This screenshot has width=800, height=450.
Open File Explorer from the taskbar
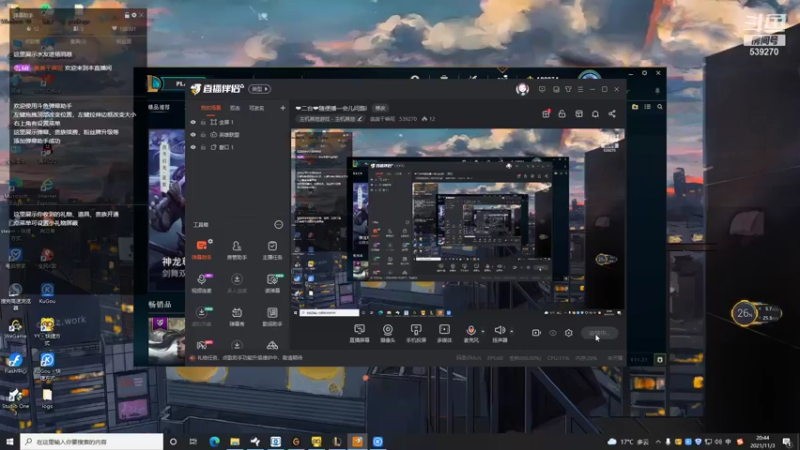(235, 441)
